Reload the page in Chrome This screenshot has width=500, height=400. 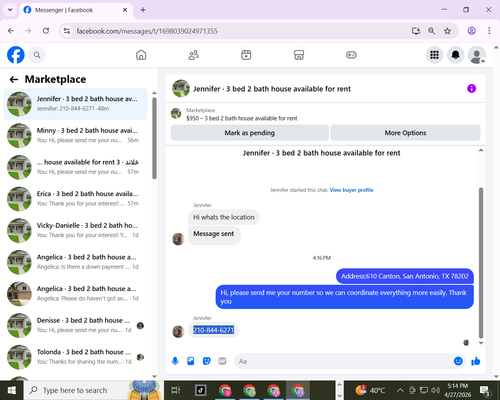coord(46,31)
